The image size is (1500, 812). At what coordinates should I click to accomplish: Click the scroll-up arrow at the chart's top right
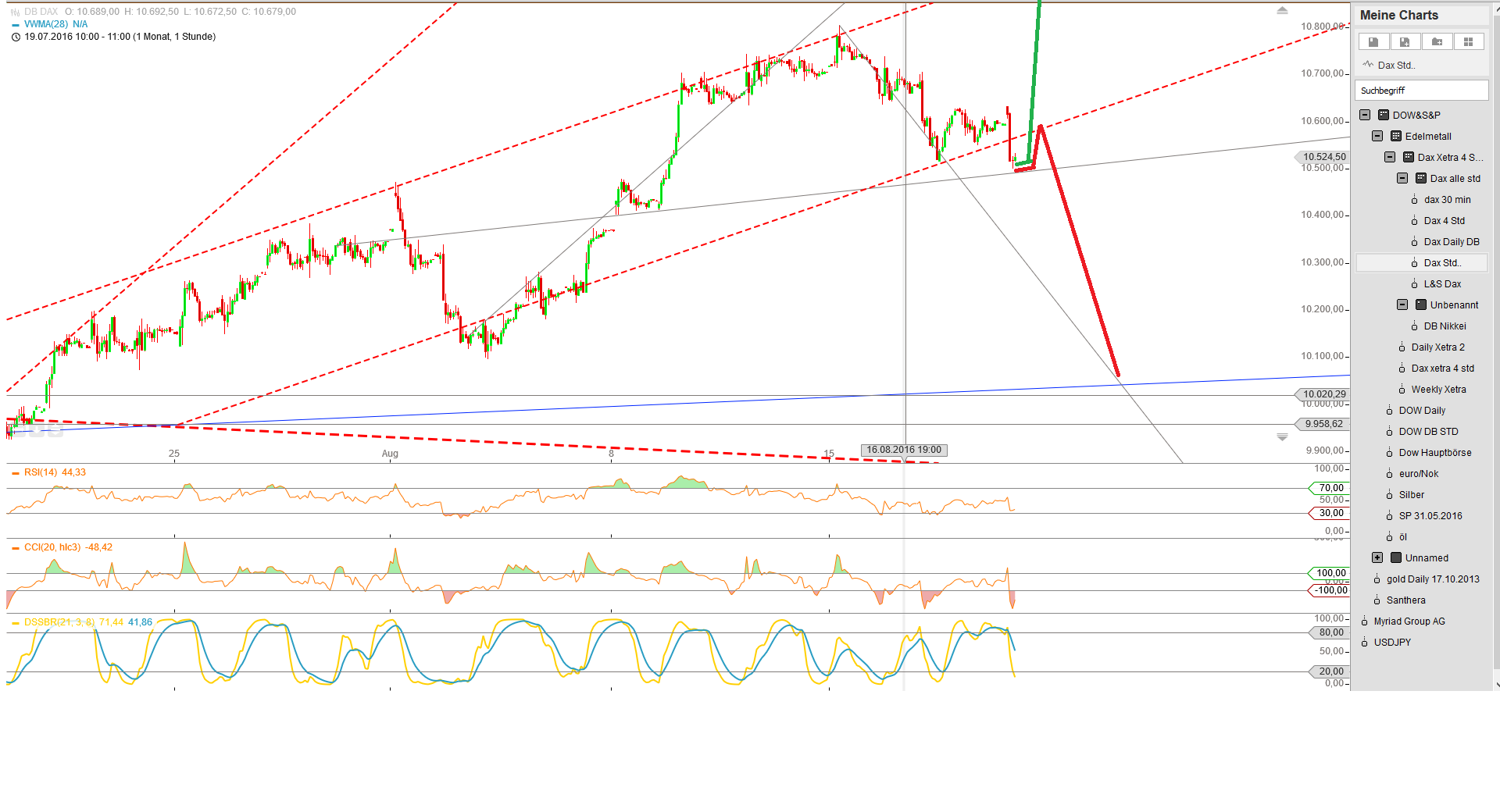[1282, 11]
